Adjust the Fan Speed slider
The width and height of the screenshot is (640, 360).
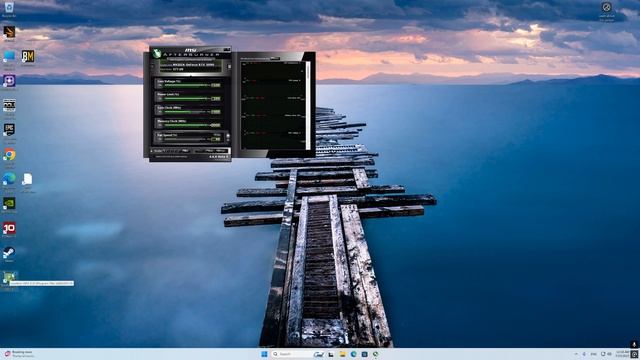[186, 139]
